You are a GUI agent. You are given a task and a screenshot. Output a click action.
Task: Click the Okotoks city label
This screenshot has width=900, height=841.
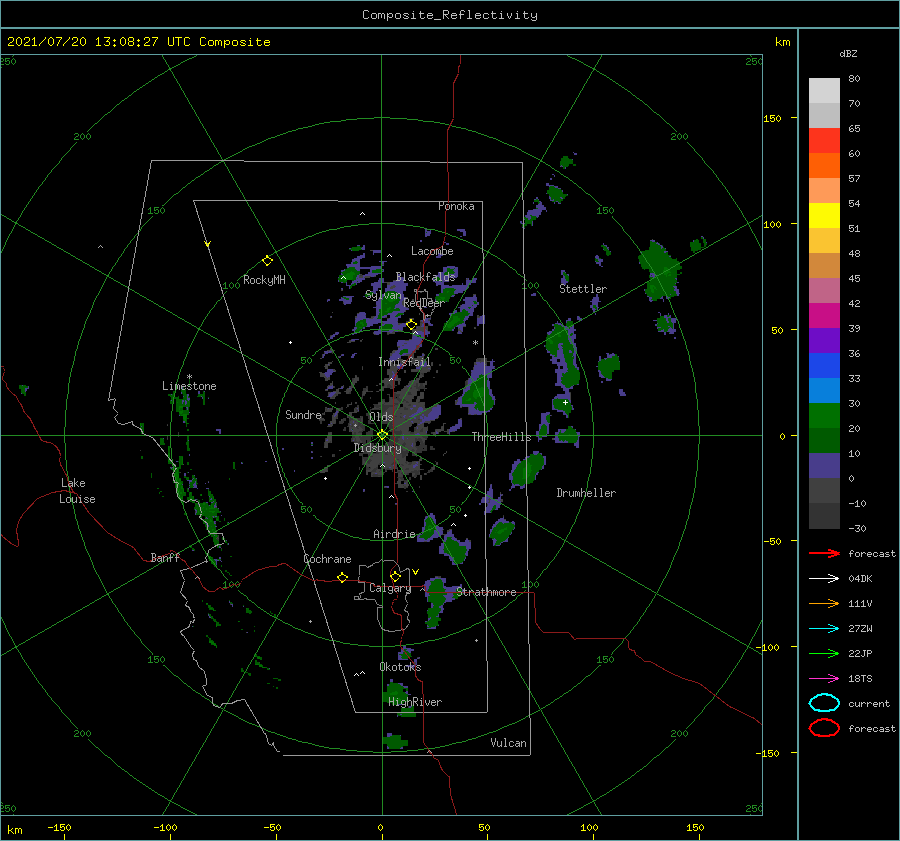pos(400,666)
